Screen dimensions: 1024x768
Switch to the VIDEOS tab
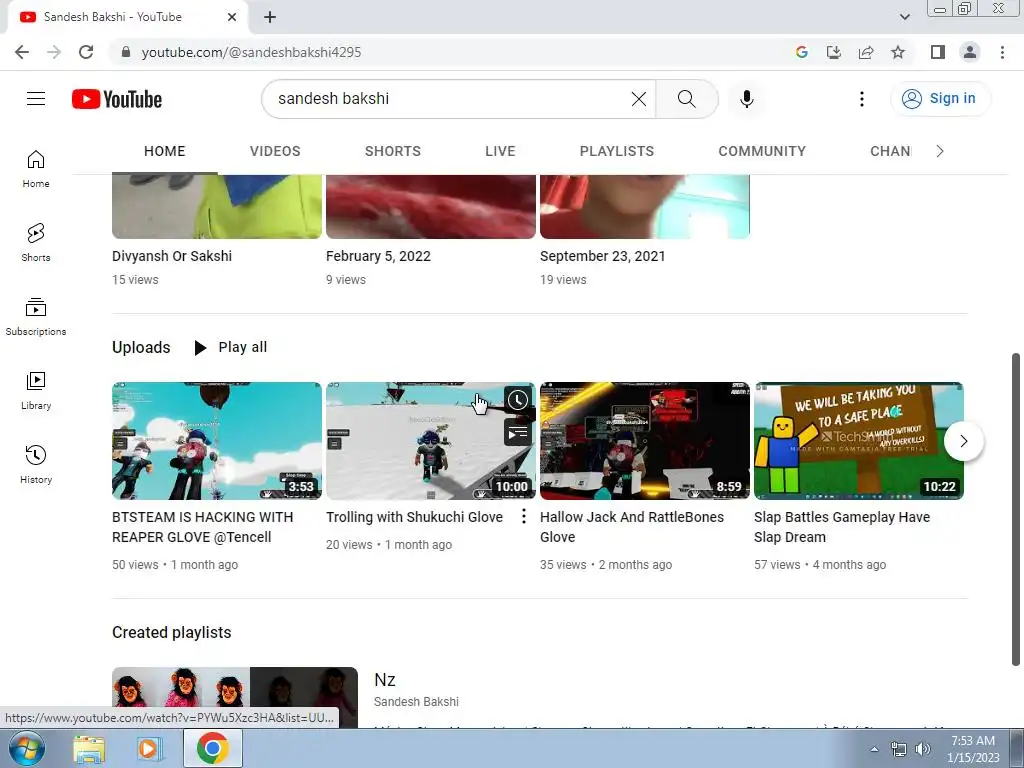pyautogui.click(x=275, y=152)
